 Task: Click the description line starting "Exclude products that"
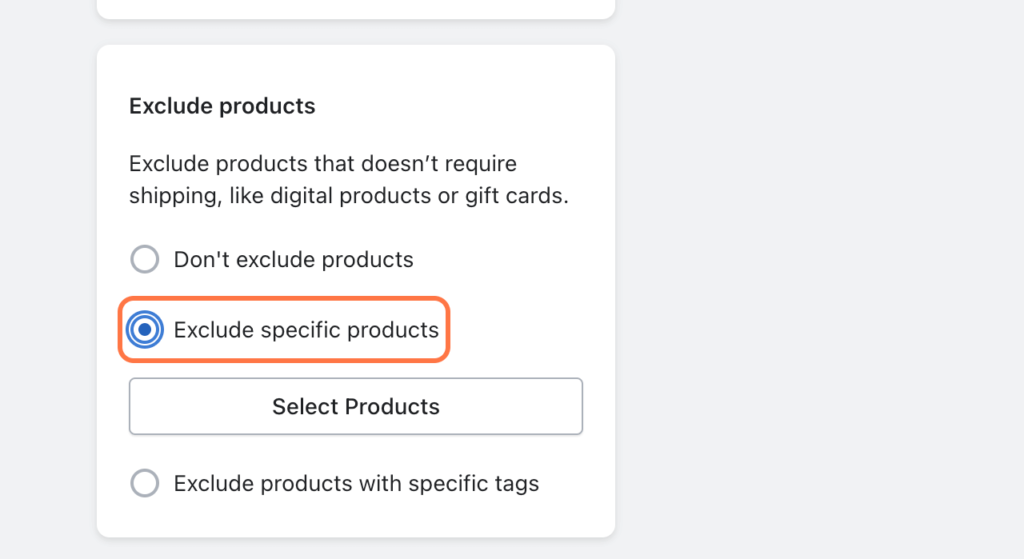tap(322, 163)
